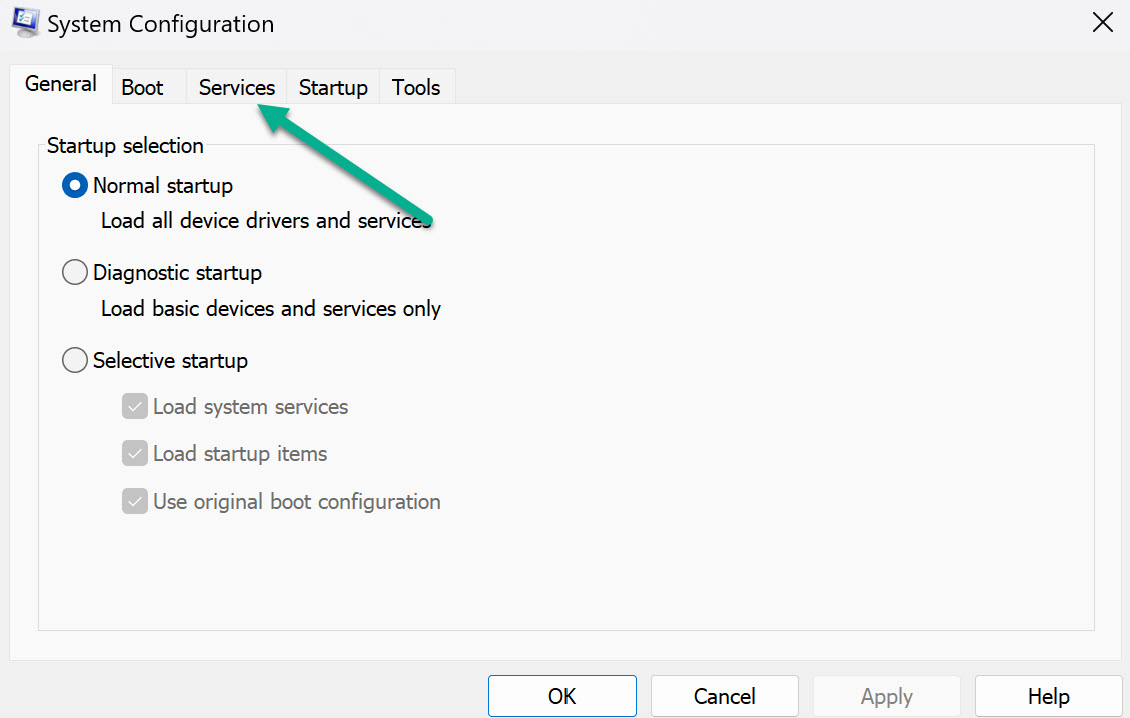The image size is (1130, 718).
Task: Close the System Configuration window
Action: (1102, 22)
